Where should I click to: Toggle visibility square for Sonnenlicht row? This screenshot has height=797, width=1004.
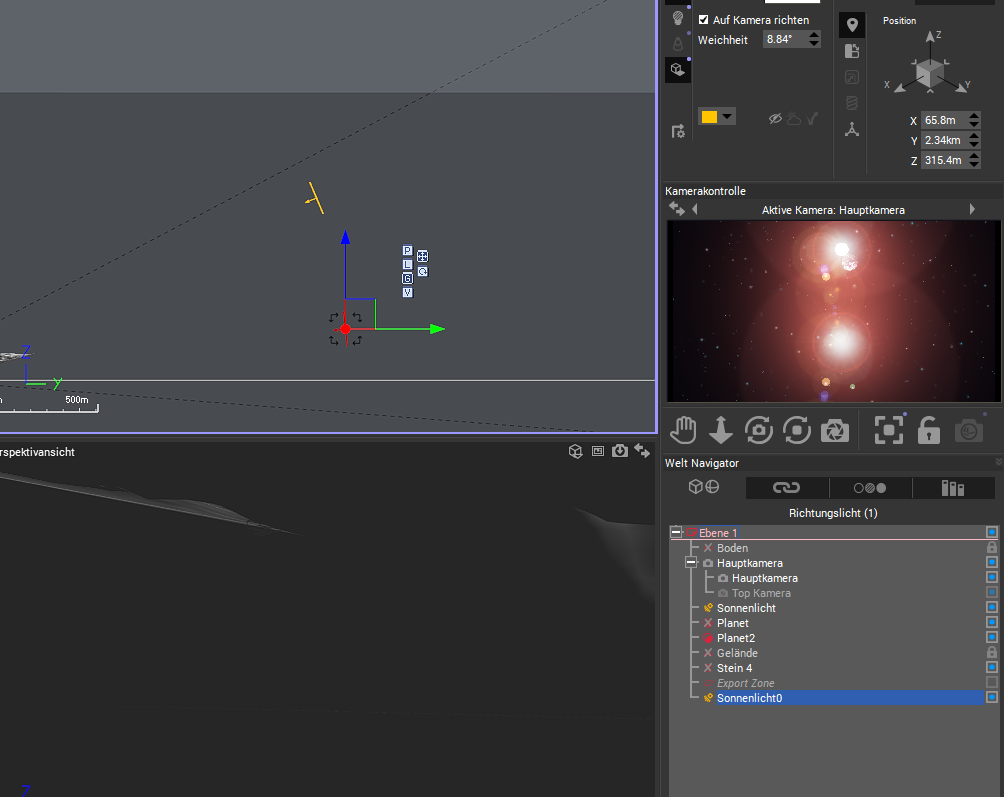pos(992,607)
